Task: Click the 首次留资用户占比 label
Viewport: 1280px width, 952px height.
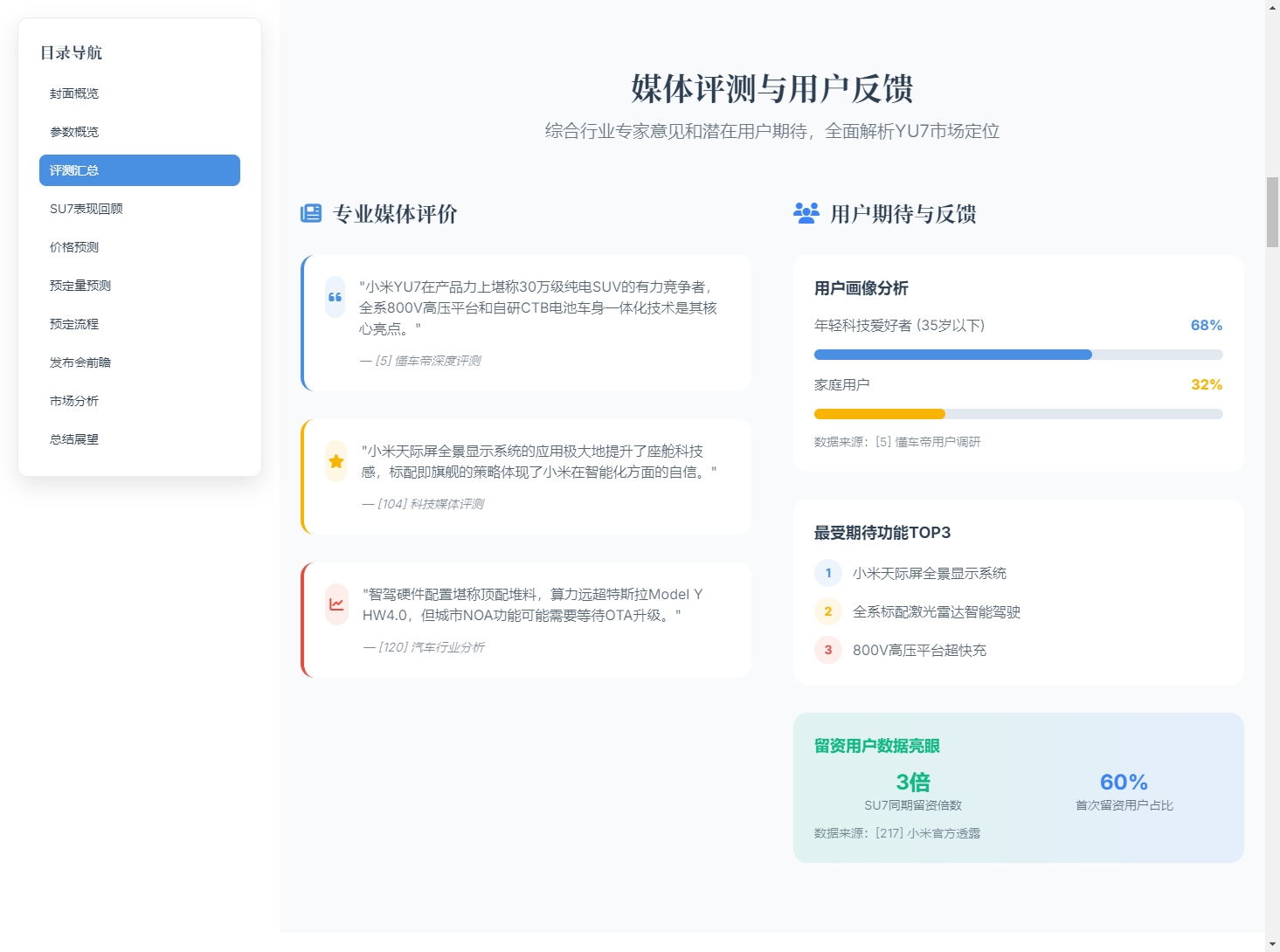Action: click(x=1124, y=805)
